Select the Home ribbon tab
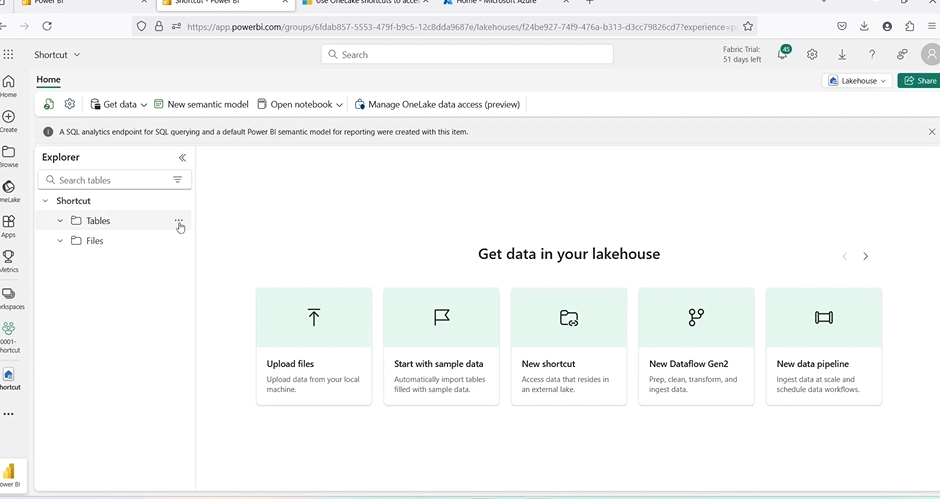The height and width of the screenshot is (499, 940). pos(49,79)
